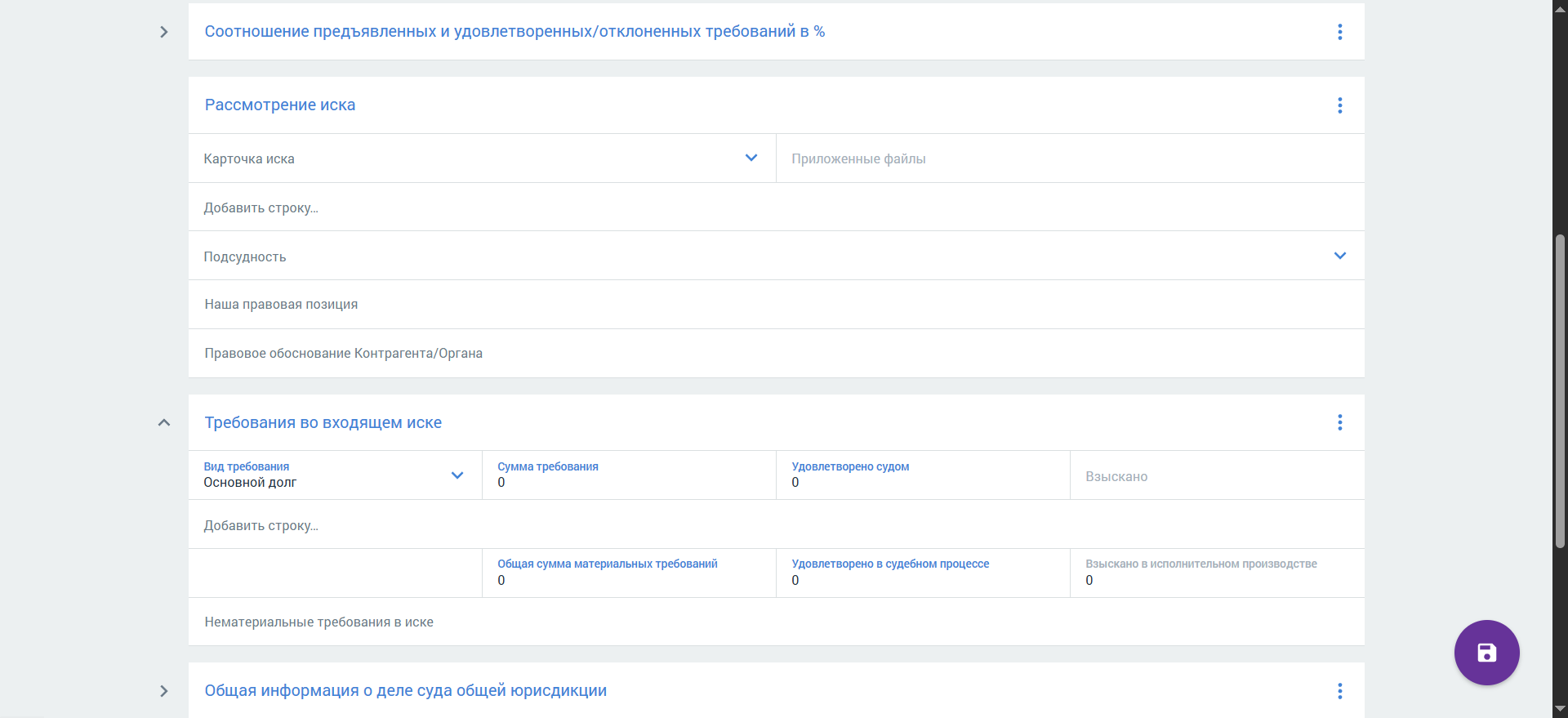
Task: Click the Сумма требования input field
Action: pos(629,475)
